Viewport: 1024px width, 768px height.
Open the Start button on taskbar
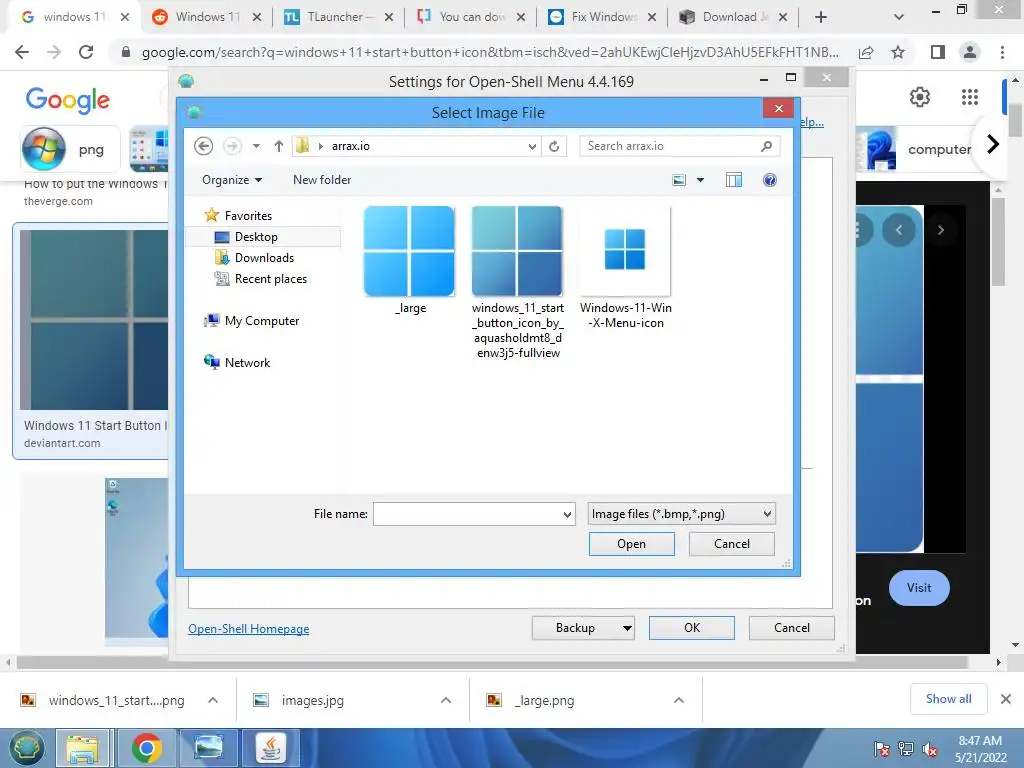point(26,748)
